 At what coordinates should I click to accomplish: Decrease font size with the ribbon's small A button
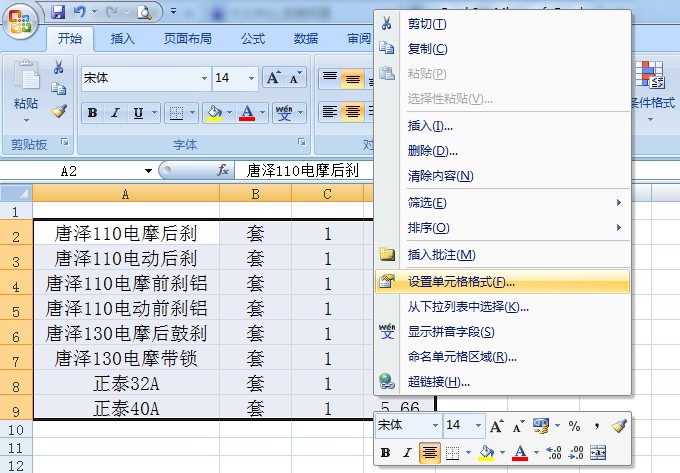[295, 78]
